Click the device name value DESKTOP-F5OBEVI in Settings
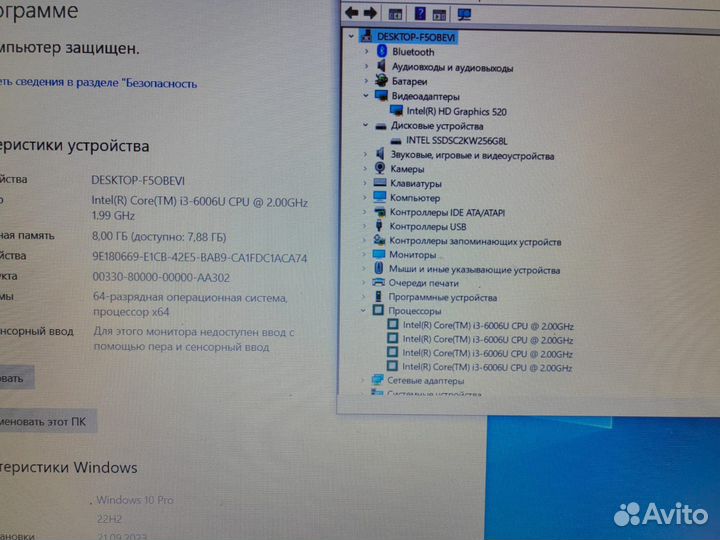Viewport: 720px width, 540px height. 138,180
